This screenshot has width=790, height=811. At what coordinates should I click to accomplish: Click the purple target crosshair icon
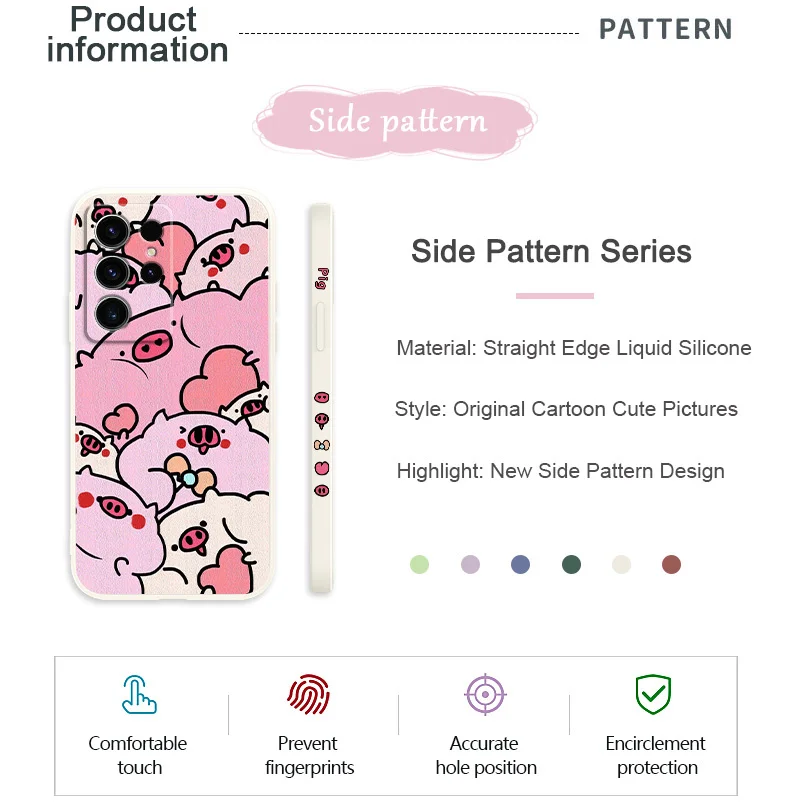(485, 695)
